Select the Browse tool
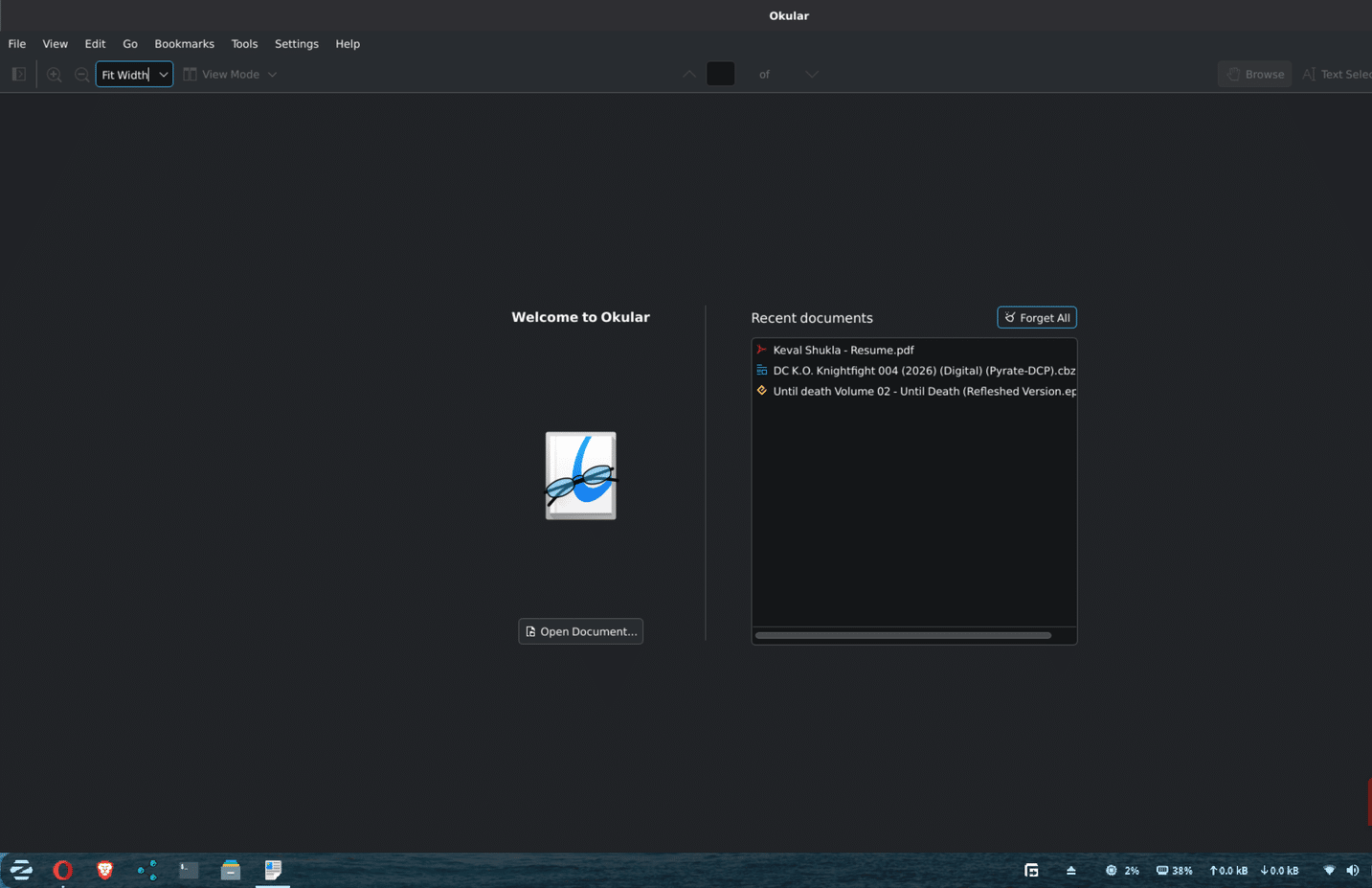 click(1255, 74)
